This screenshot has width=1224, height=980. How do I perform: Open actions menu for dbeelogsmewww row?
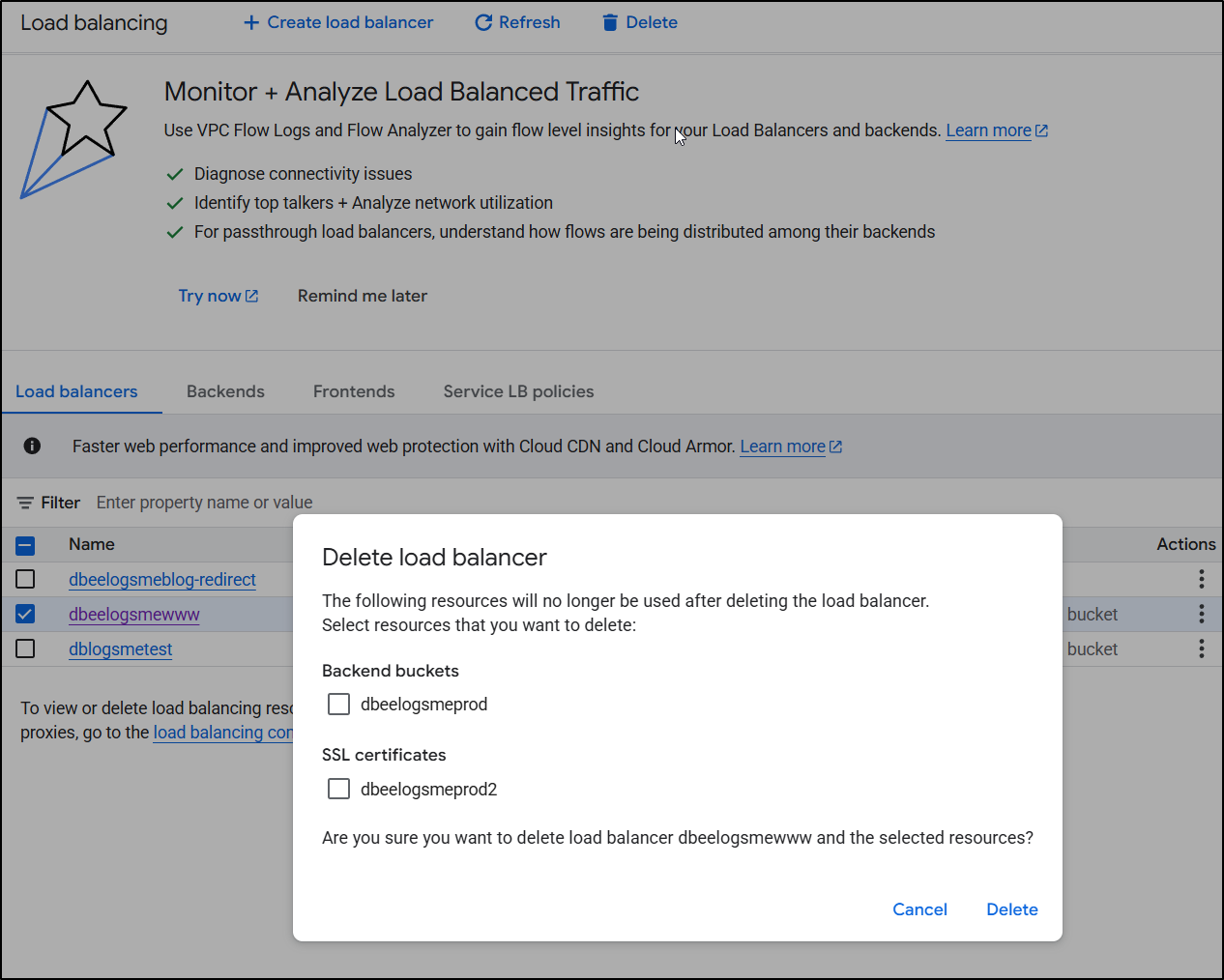click(x=1201, y=614)
